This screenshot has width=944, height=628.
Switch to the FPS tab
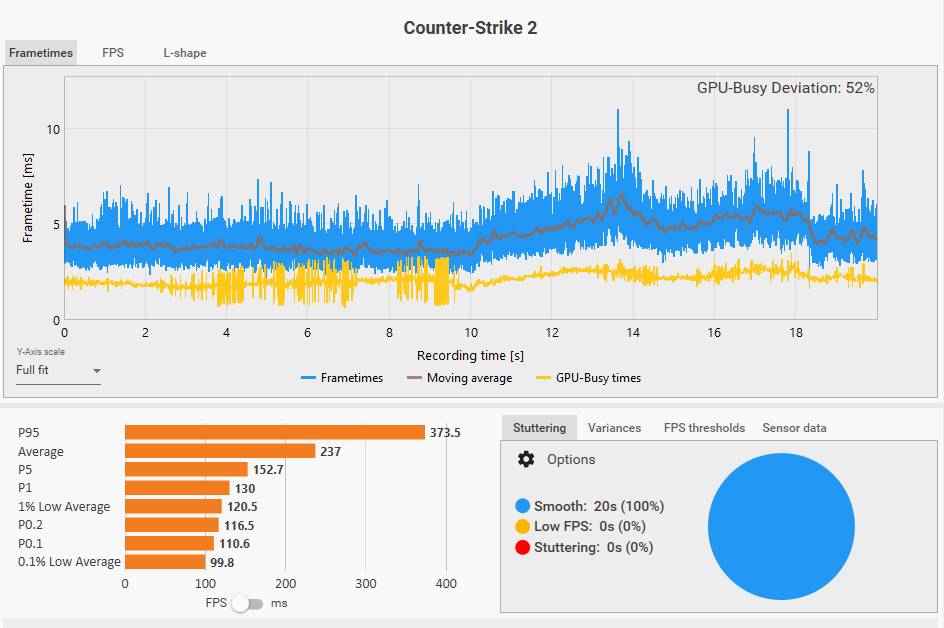coord(113,53)
